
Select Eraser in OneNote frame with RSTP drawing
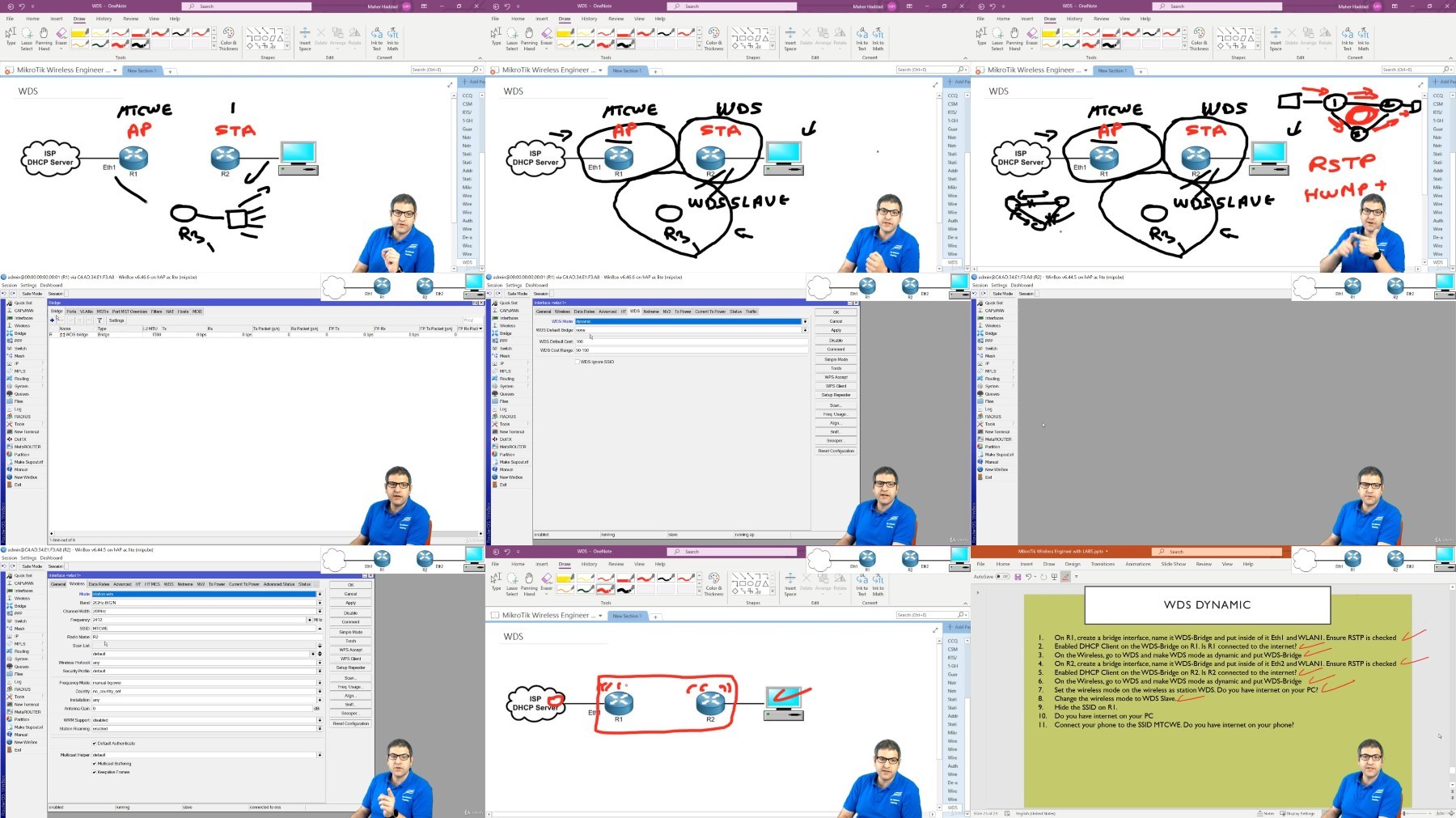pyautogui.click(x=1032, y=37)
